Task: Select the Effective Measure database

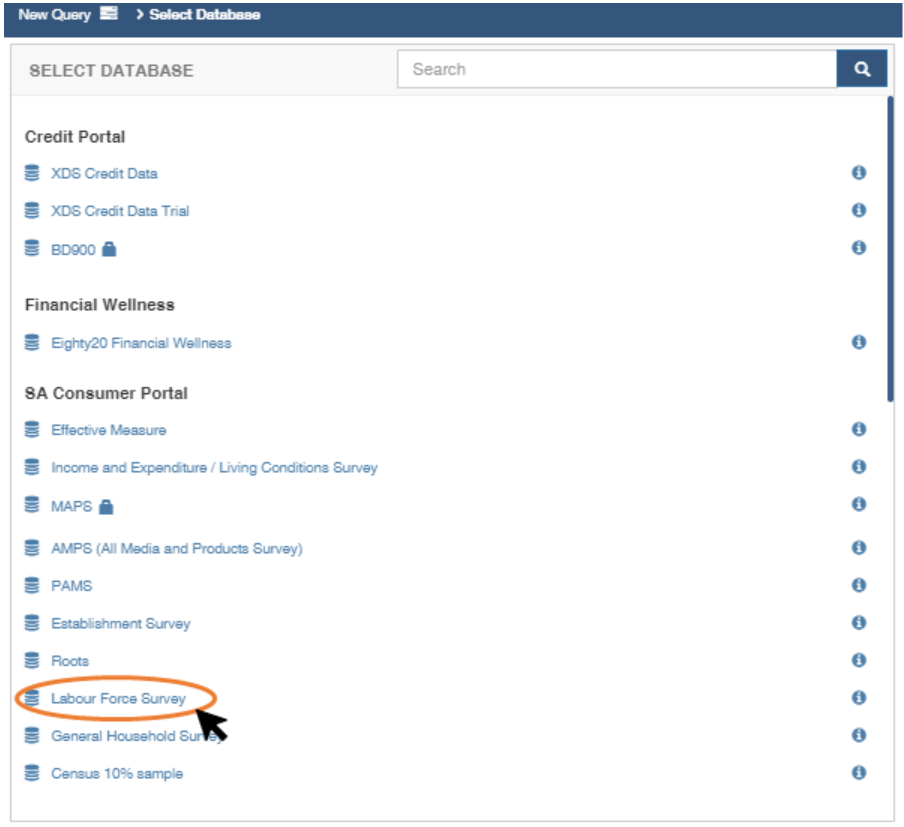Action: (x=108, y=430)
